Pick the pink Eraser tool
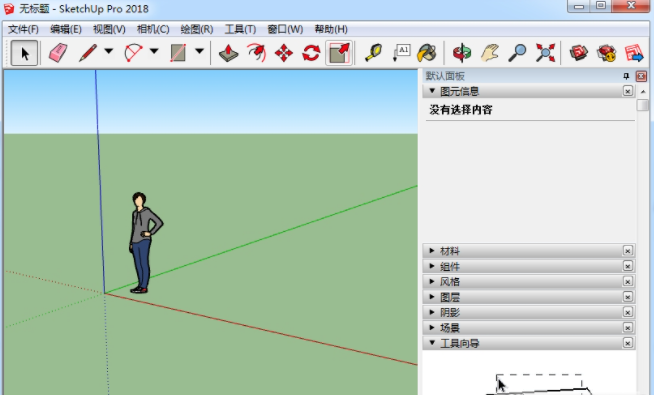The height and width of the screenshot is (395, 654). pyautogui.click(x=58, y=53)
